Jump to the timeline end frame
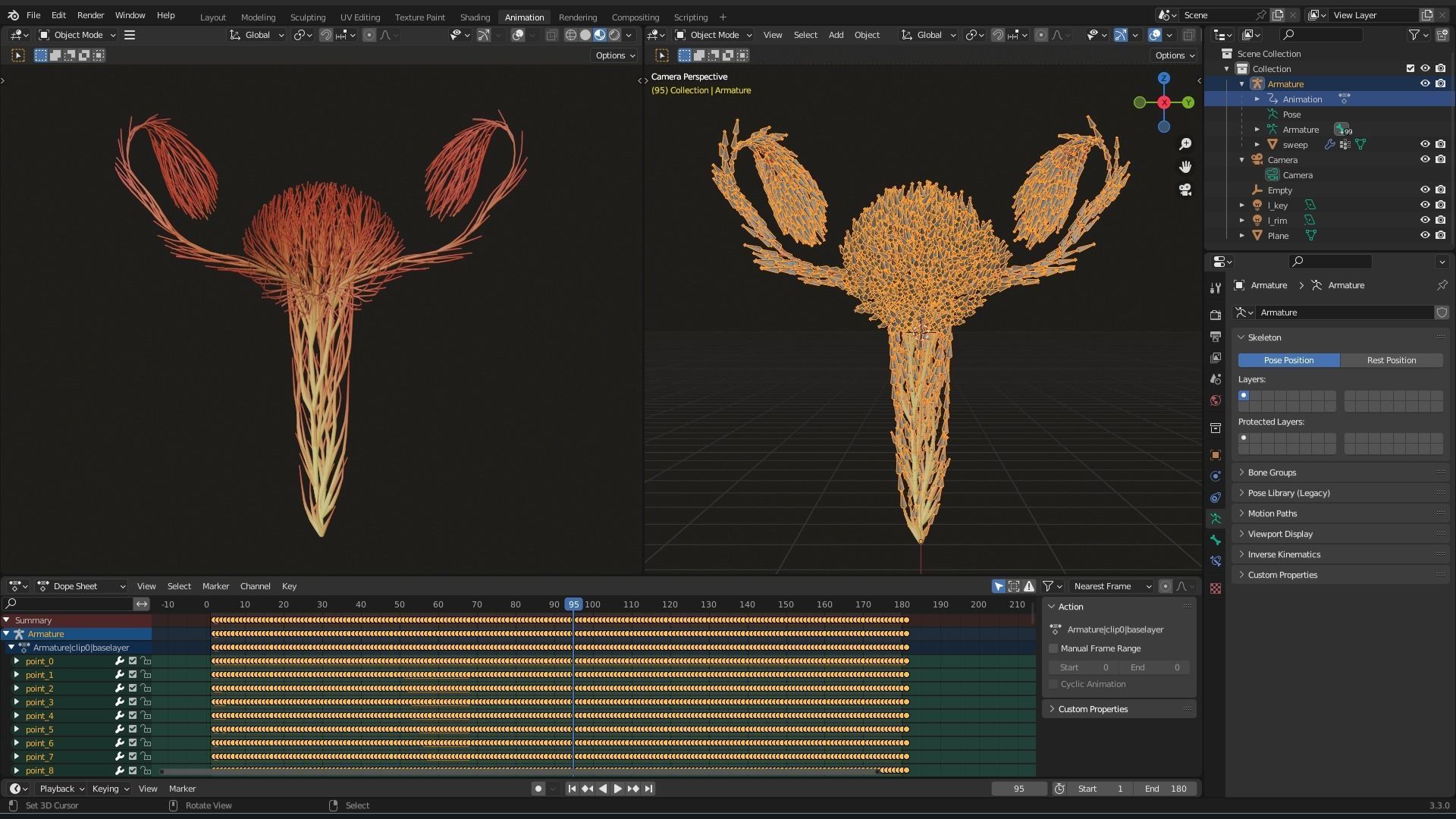The height and width of the screenshot is (819, 1456). click(648, 789)
